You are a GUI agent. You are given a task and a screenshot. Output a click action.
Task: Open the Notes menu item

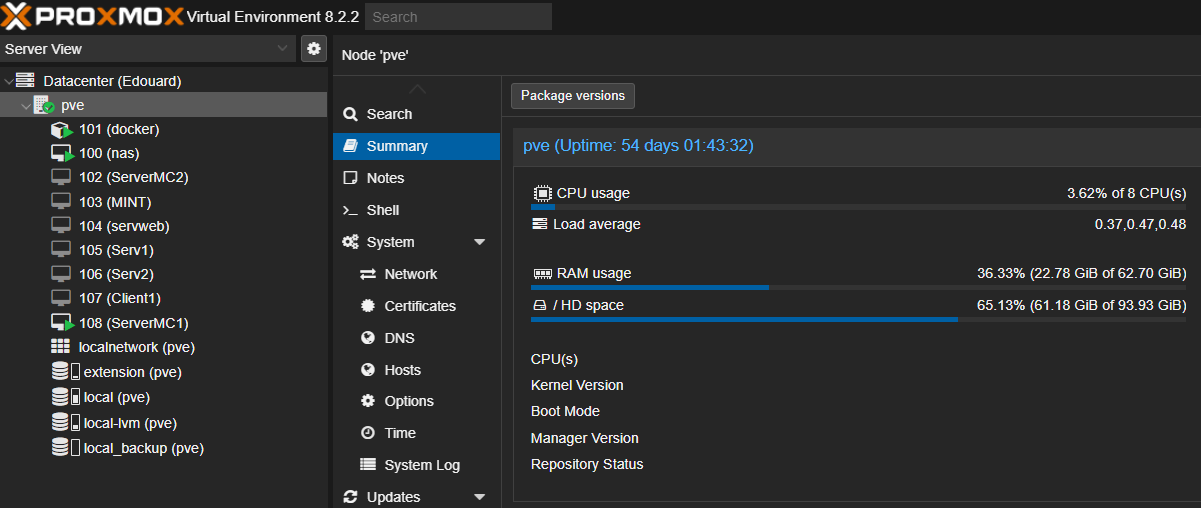[385, 178]
